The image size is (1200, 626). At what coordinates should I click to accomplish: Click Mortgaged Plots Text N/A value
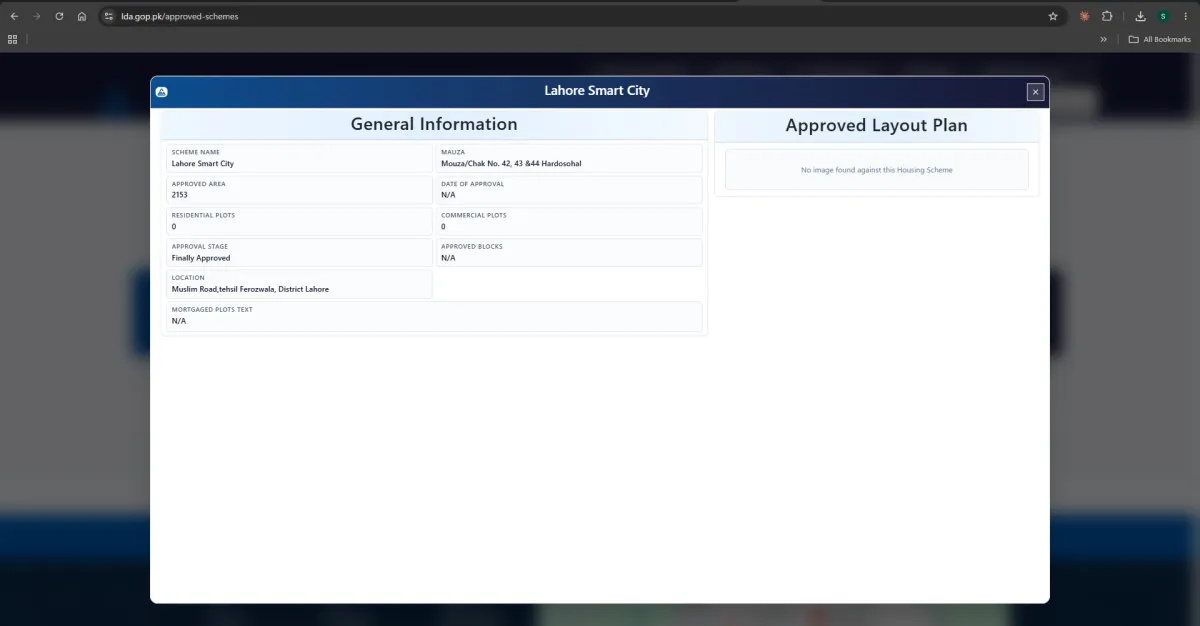pyautogui.click(x=179, y=321)
